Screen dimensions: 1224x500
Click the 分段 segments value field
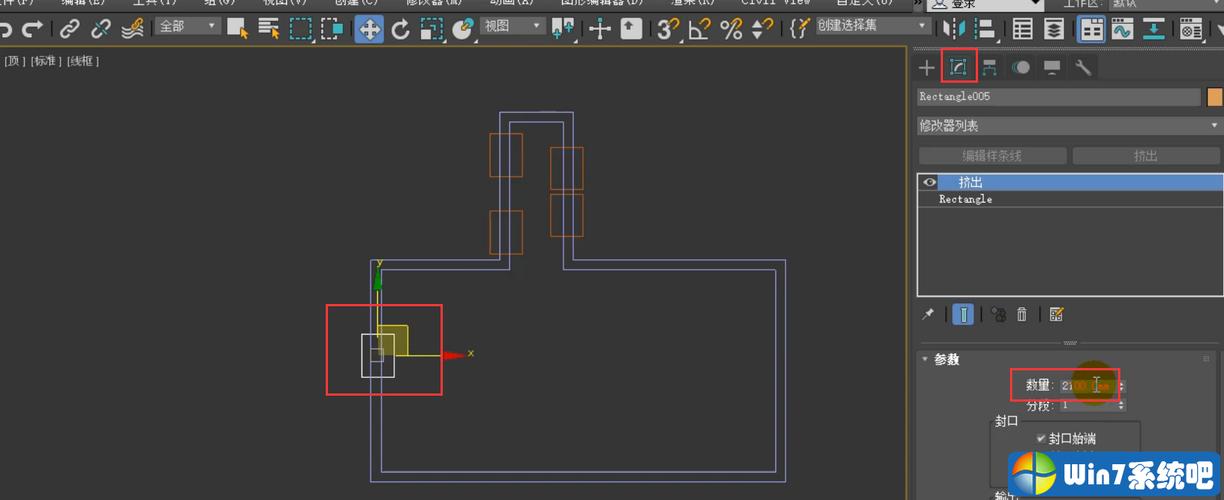click(x=1086, y=405)
